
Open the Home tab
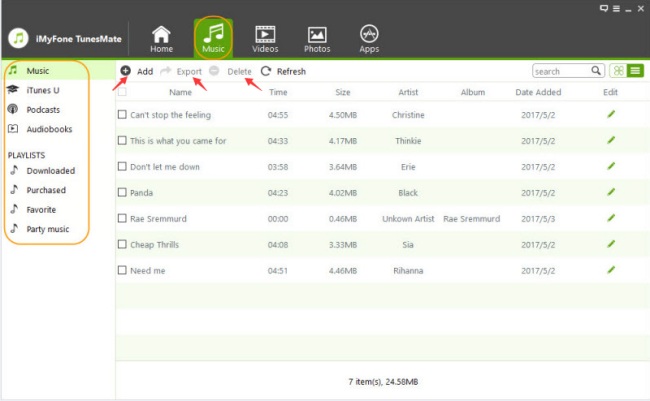pos(161,39)
